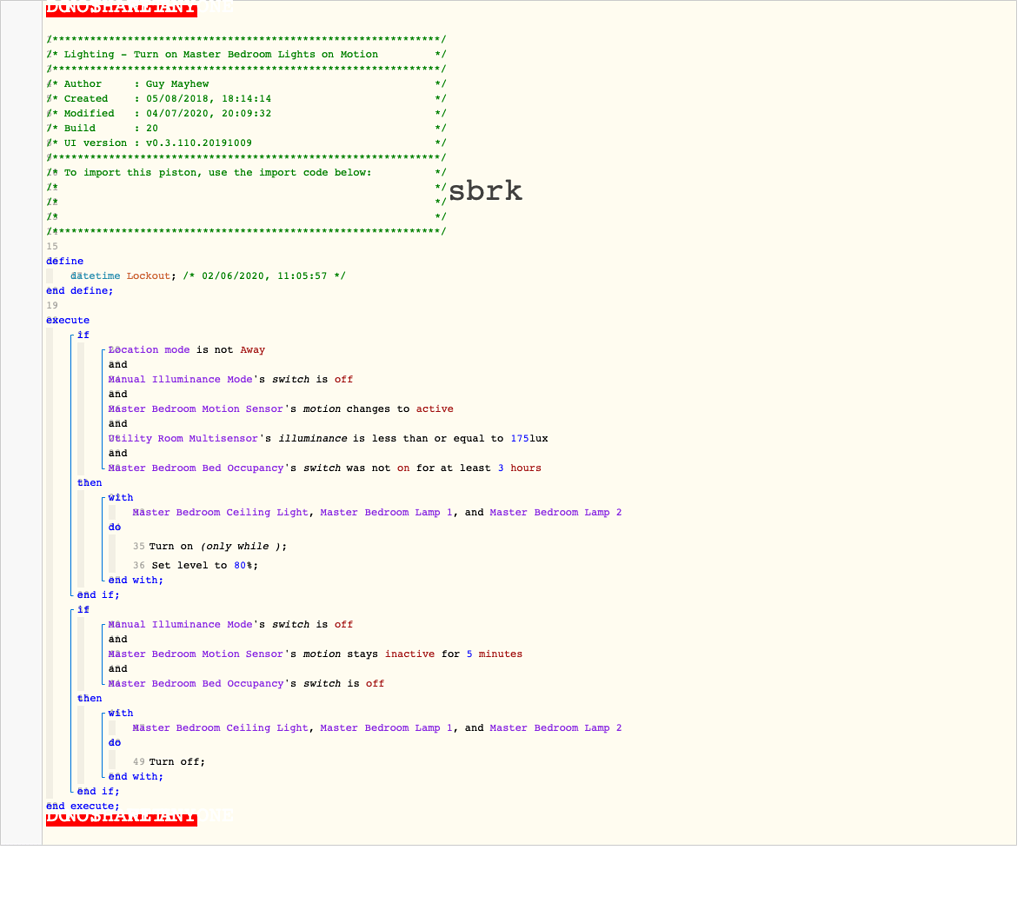Select the end define statement
The width and height of the screenshot is (1024, 903).
77,290
